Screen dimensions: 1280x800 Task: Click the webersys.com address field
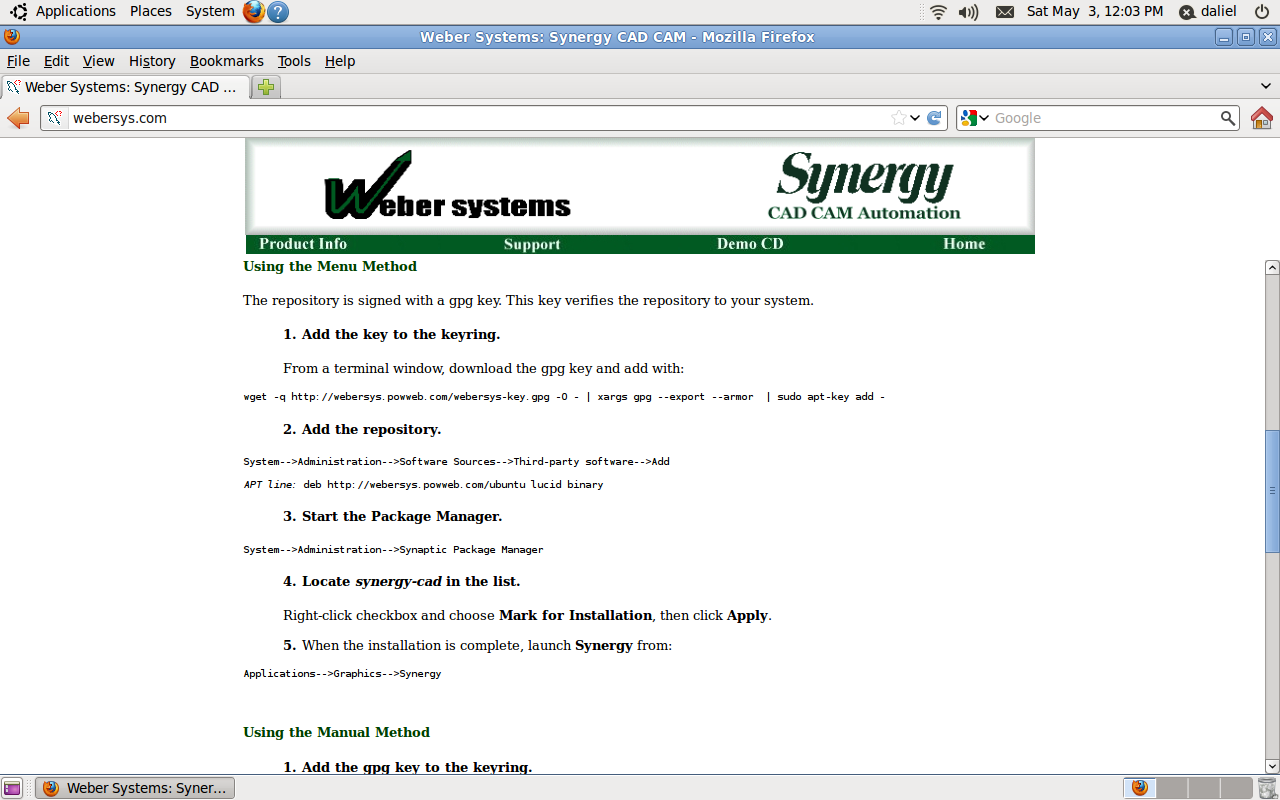[478, 118]
